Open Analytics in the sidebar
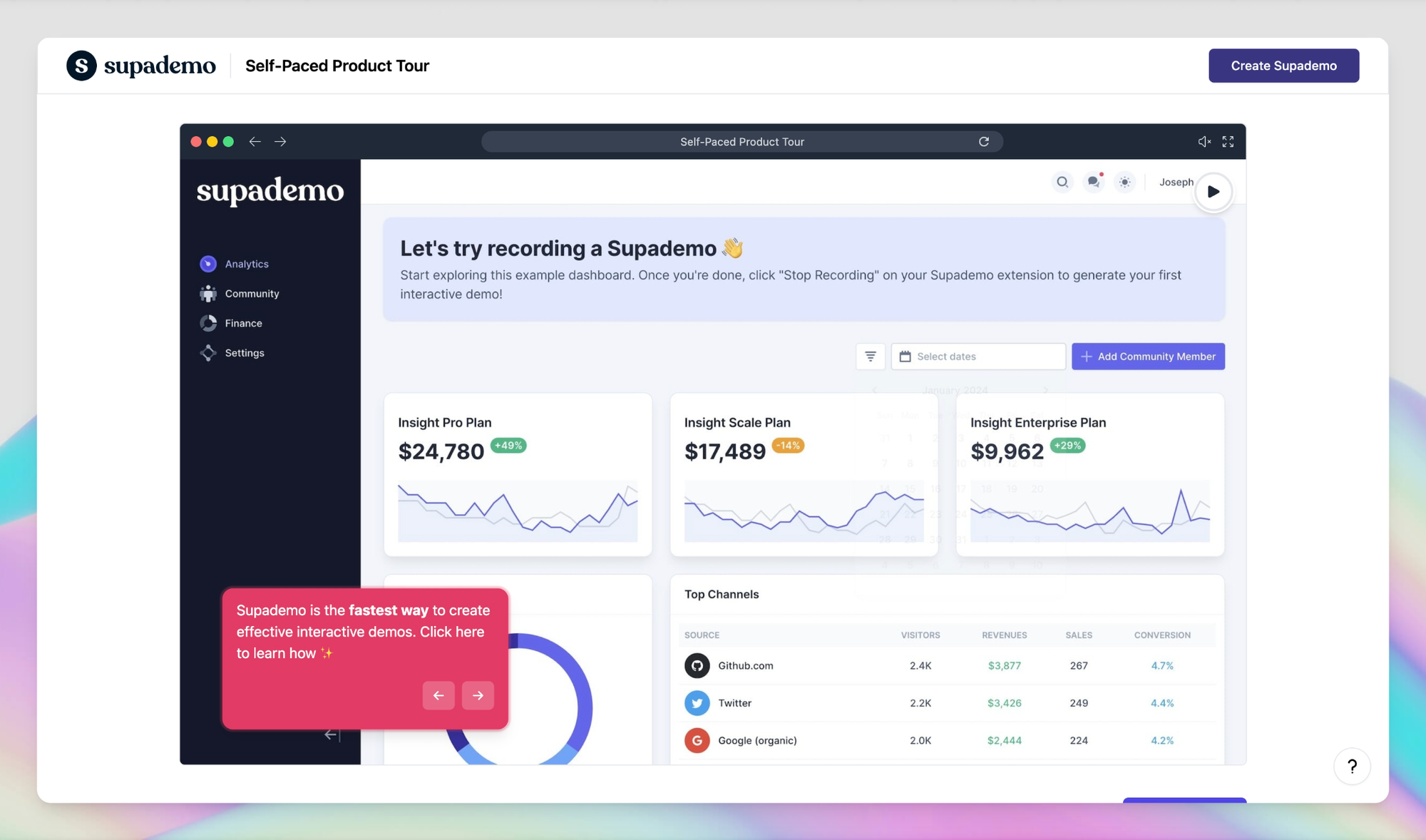This screenshot has height=840, width=1426. pyautogui.click(x=247, y=264)
